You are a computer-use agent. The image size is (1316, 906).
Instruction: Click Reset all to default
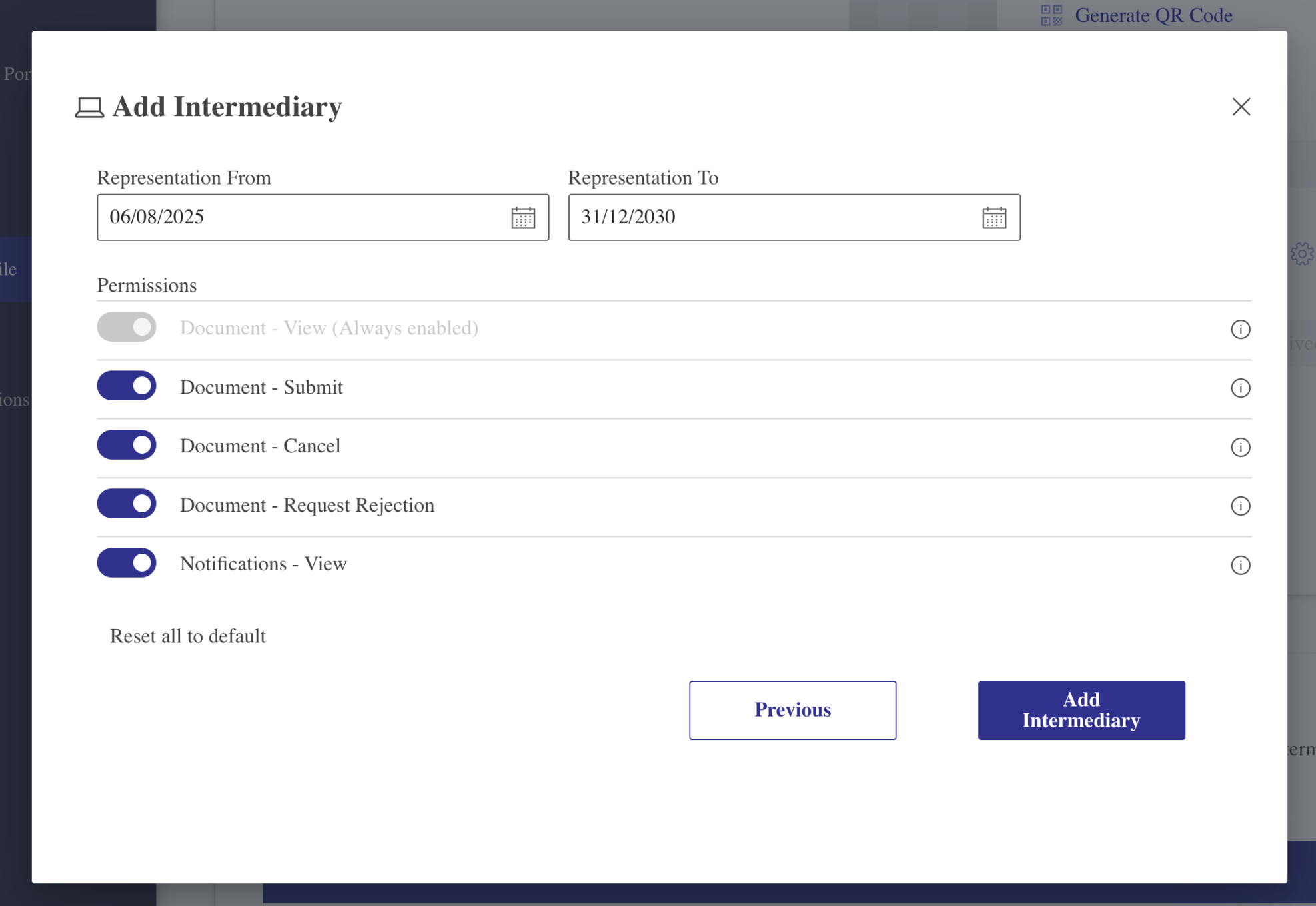(x=187, y=636)
